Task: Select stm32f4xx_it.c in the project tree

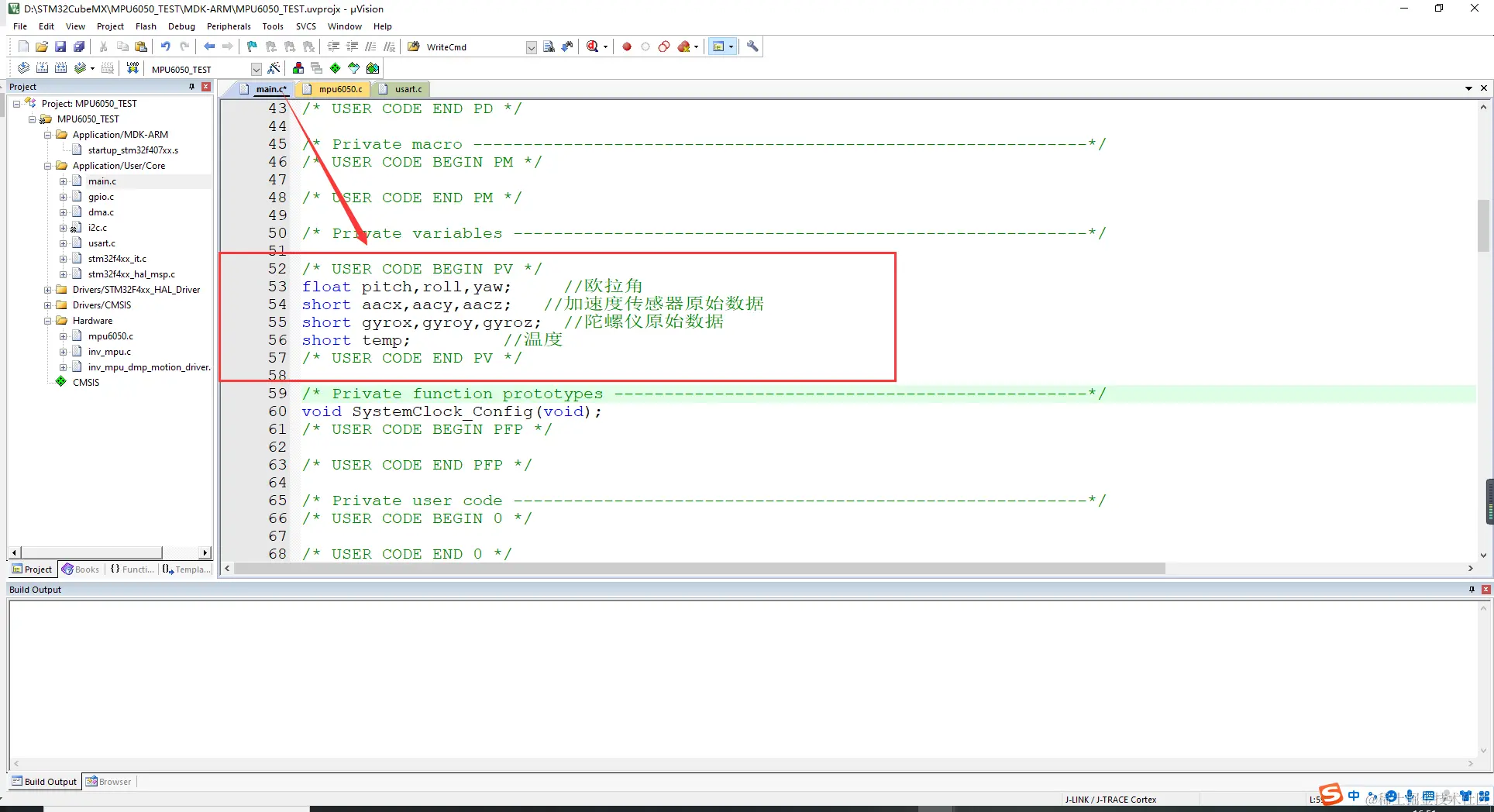Action: (x=117, y=259)
